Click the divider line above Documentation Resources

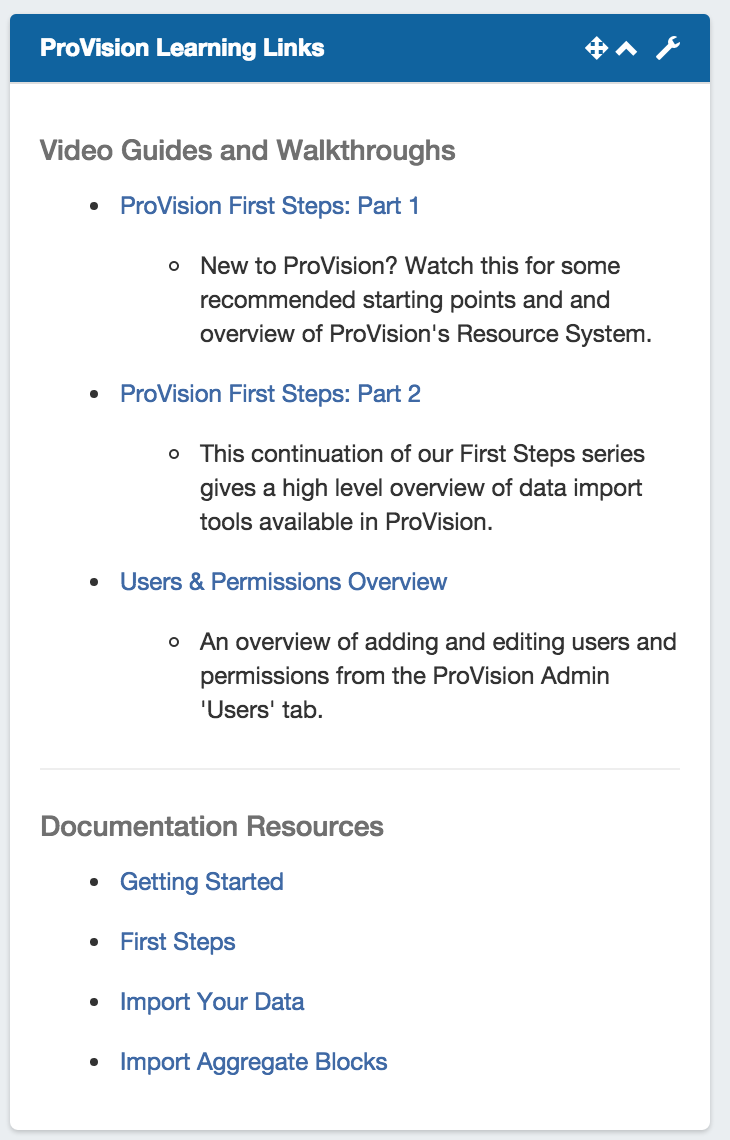coord(360,769)
